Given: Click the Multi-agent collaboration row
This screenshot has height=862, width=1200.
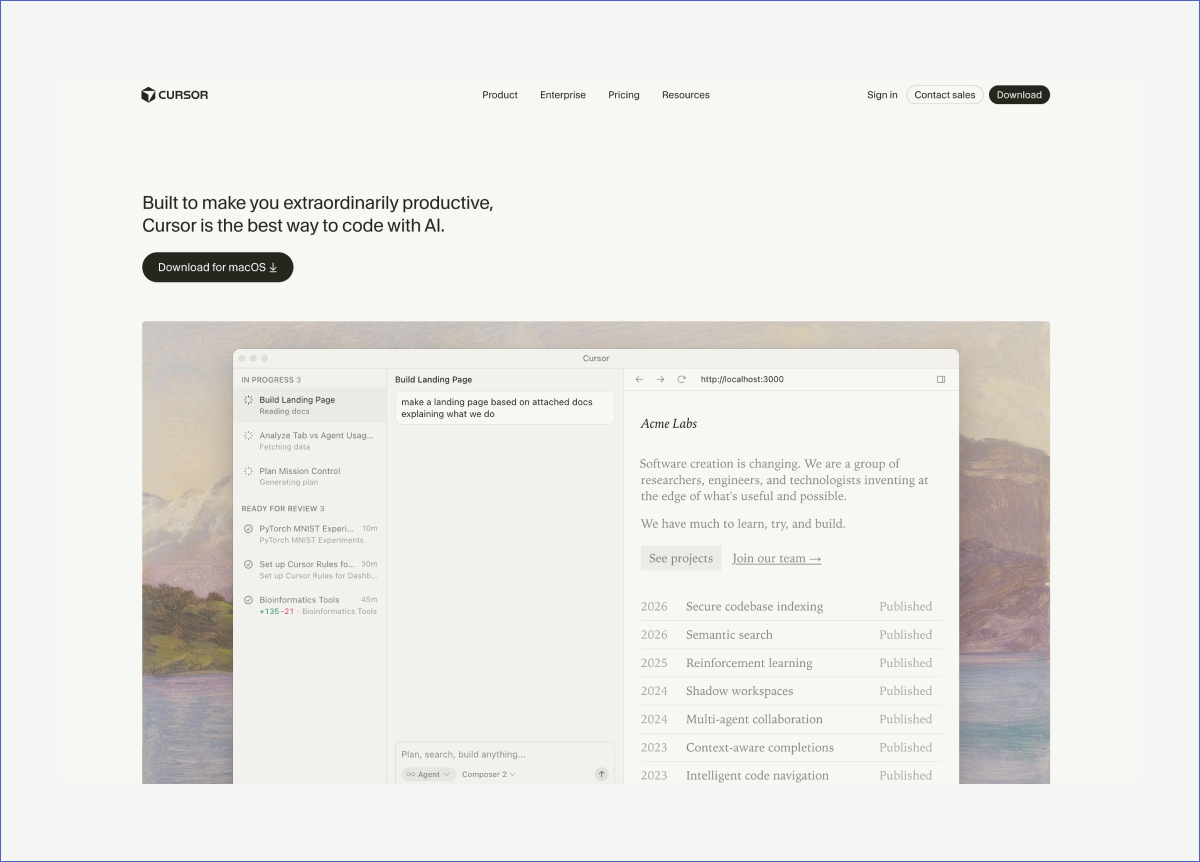Looking at the screenshot, I should point(790,719).
